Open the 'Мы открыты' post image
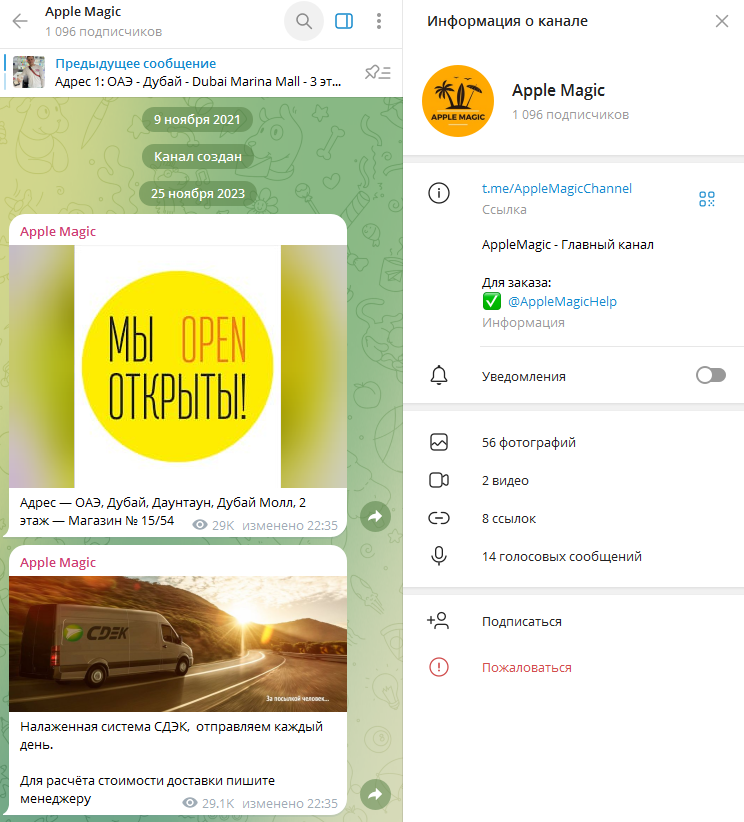This screenshot has height=822, width=744. point(177,366)
